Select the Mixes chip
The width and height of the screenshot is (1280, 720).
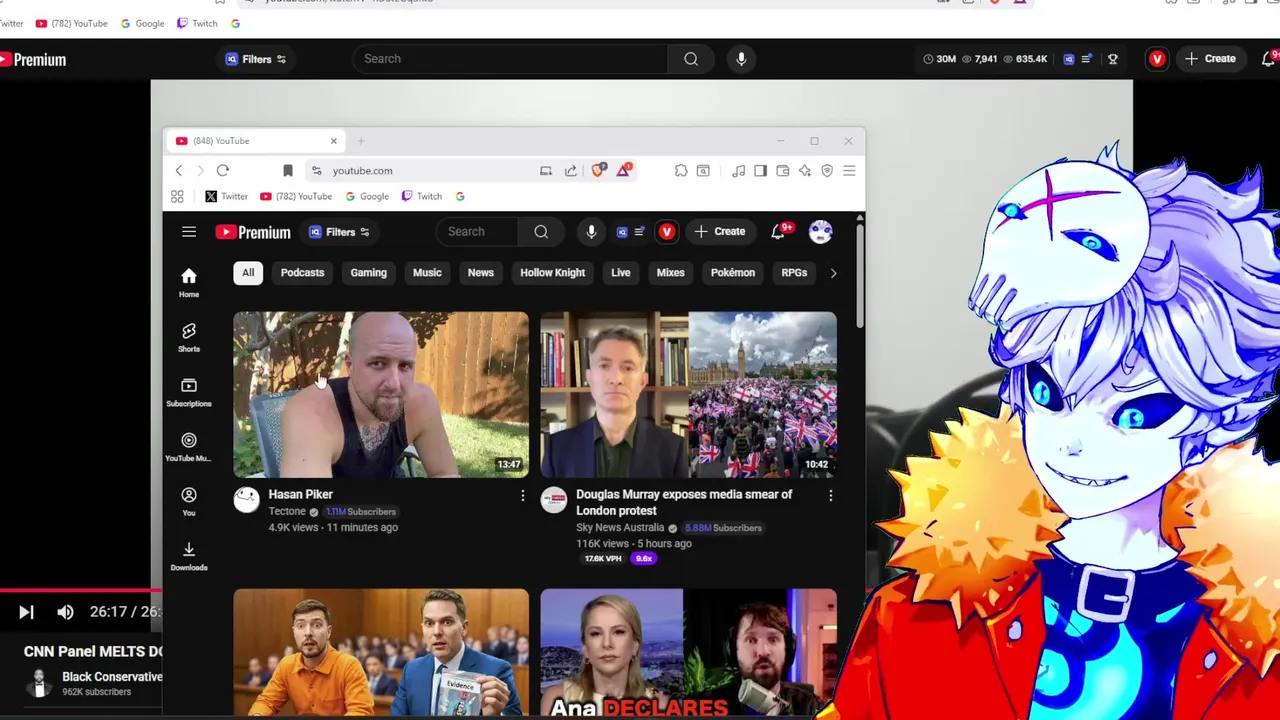tap(670, 273)
